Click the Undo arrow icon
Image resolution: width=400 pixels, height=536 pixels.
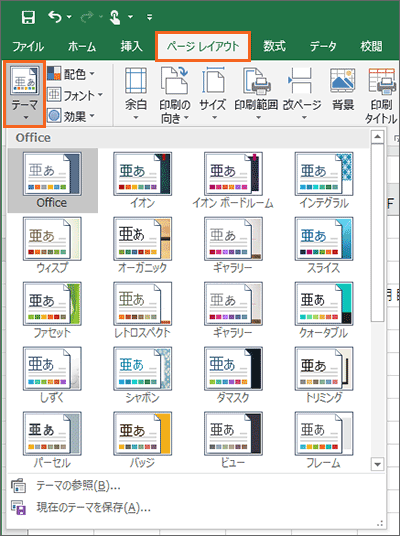click(x=55, y=16)
